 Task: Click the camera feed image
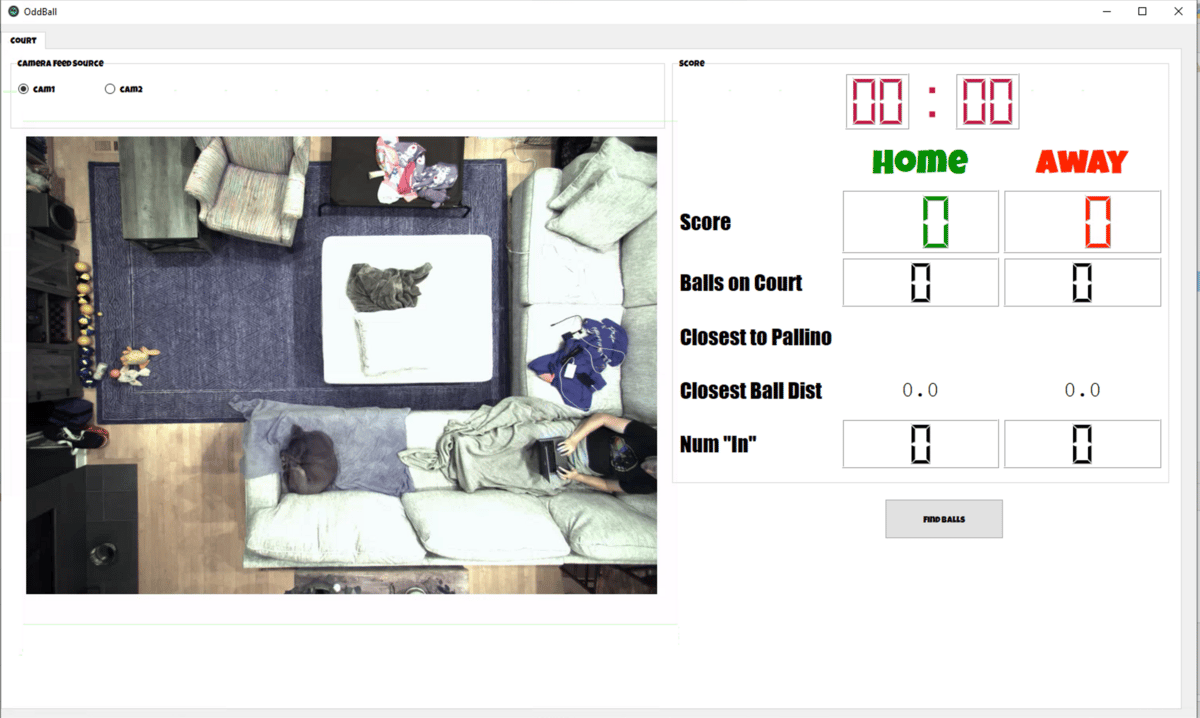point(341,365)
